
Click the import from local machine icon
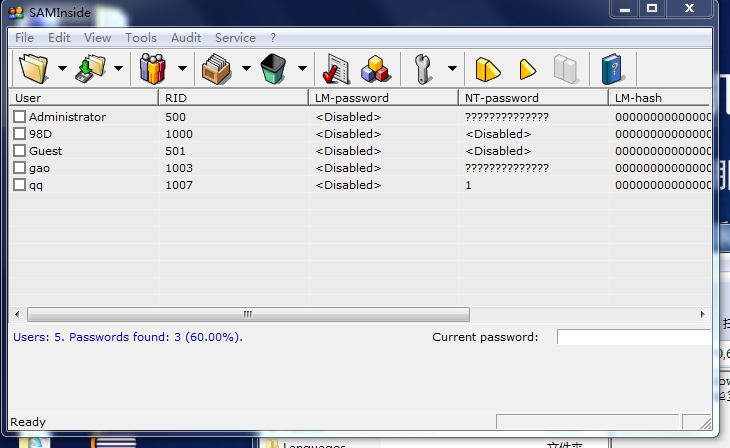(x=90, y=68)
